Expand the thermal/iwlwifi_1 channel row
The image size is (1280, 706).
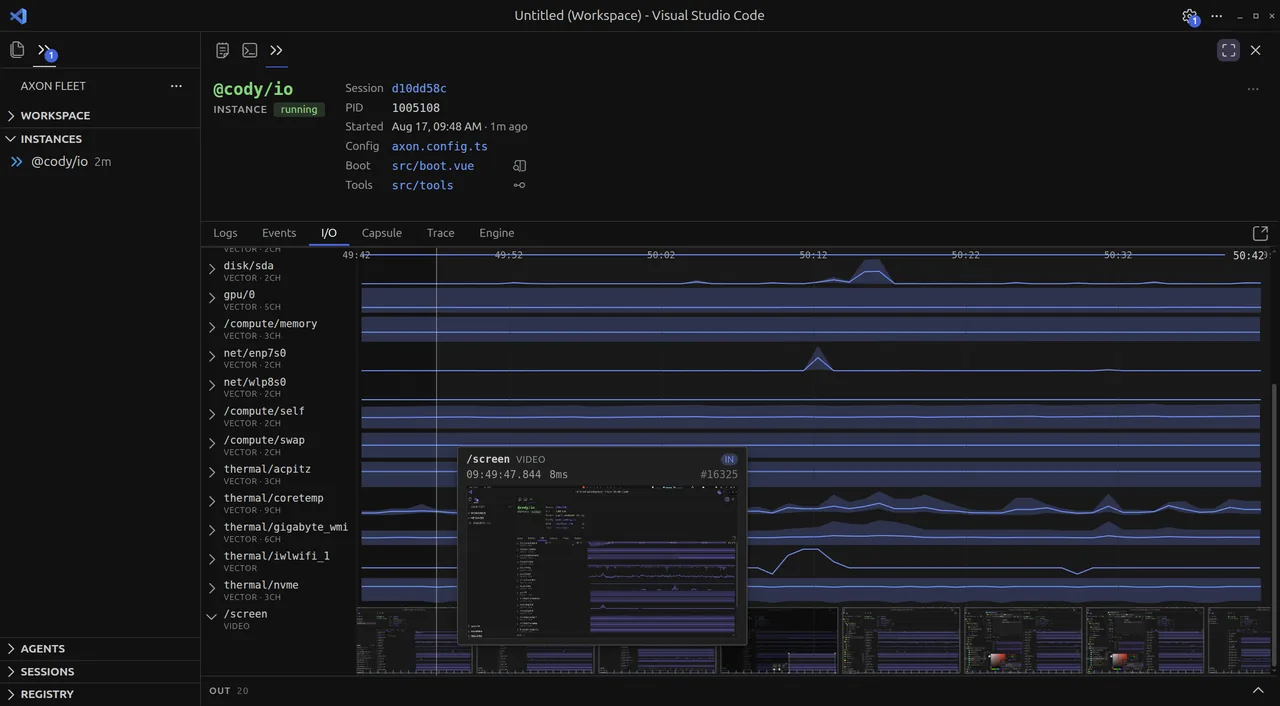tap(212, 559)
